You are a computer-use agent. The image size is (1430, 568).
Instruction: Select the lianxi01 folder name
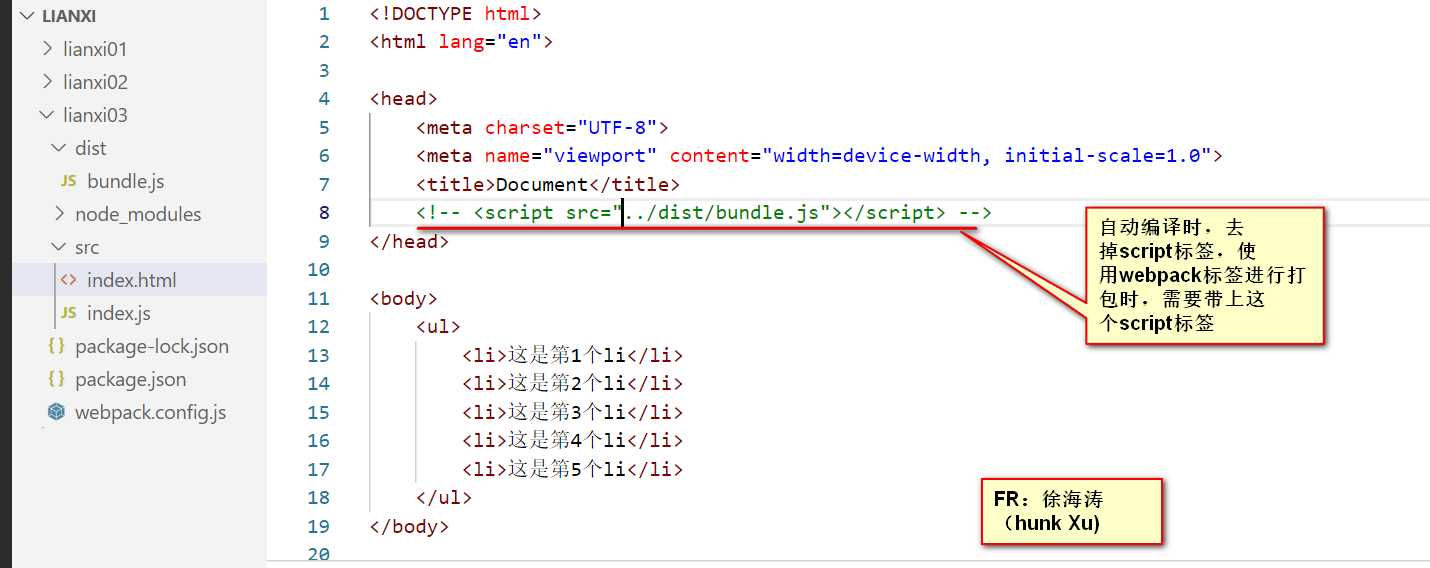[95, 49]
